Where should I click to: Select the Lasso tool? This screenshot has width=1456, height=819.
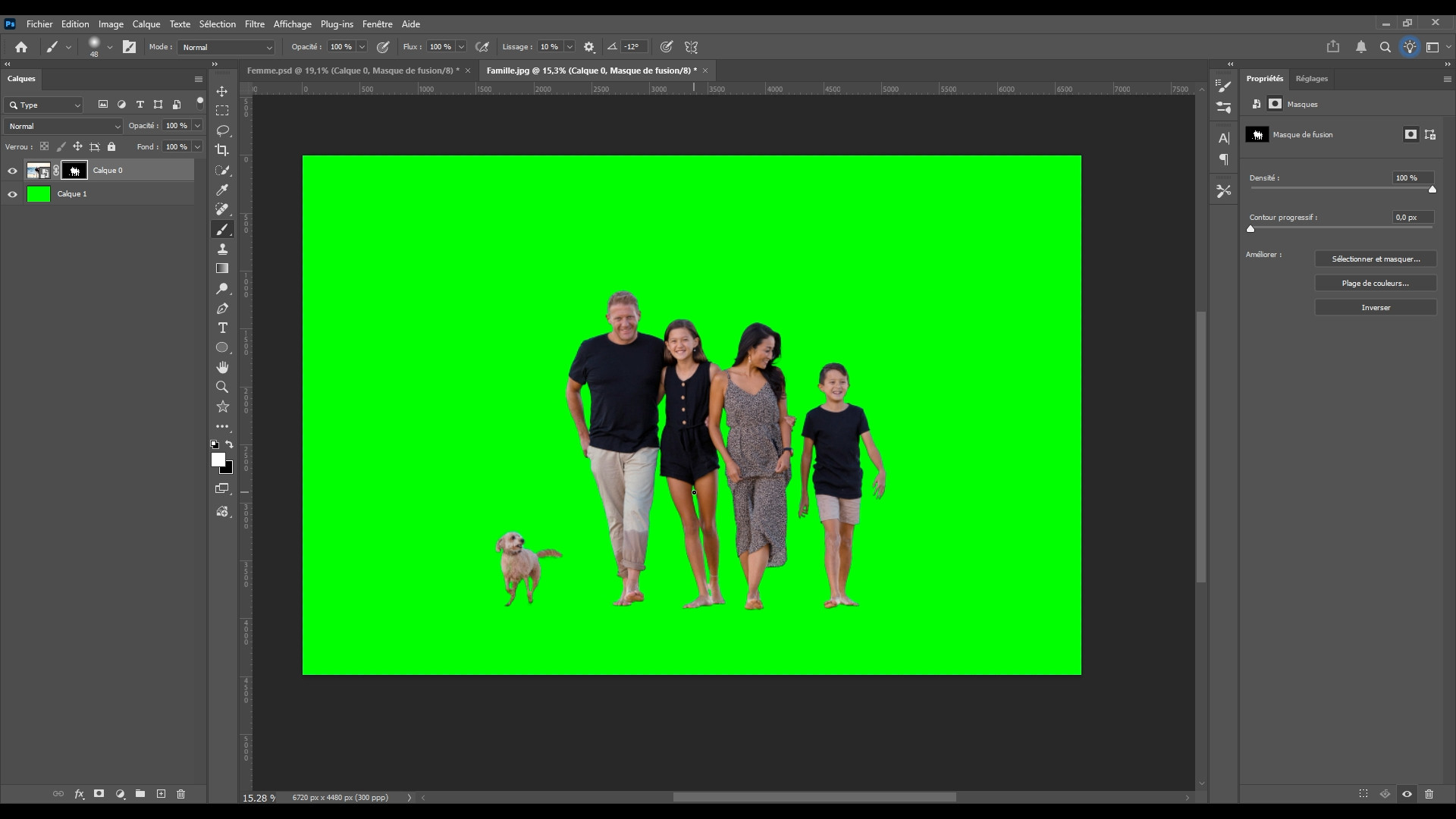[x=222, y=130]
